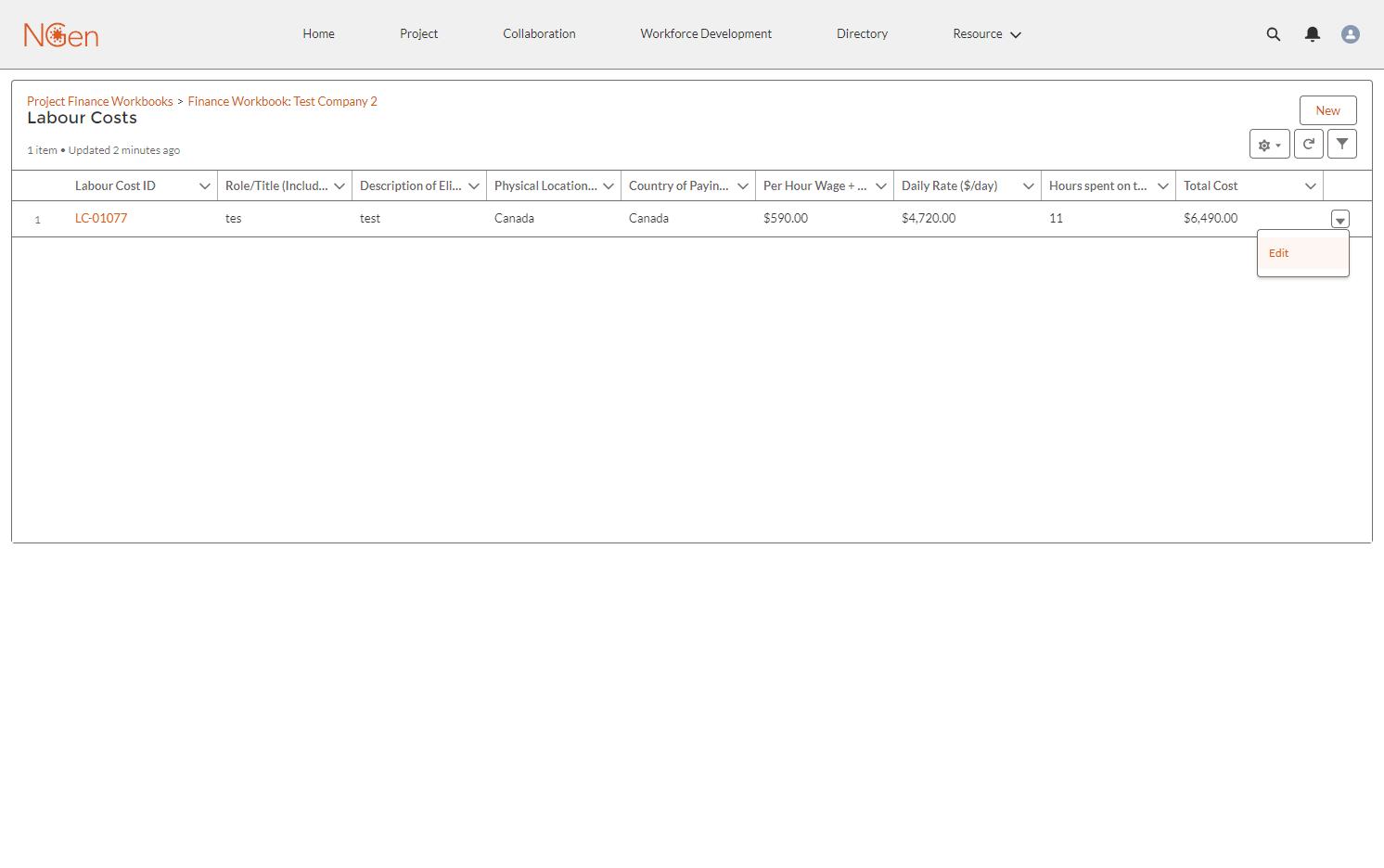Open Per Hour Wage column menu chevron

pos(881,186)
